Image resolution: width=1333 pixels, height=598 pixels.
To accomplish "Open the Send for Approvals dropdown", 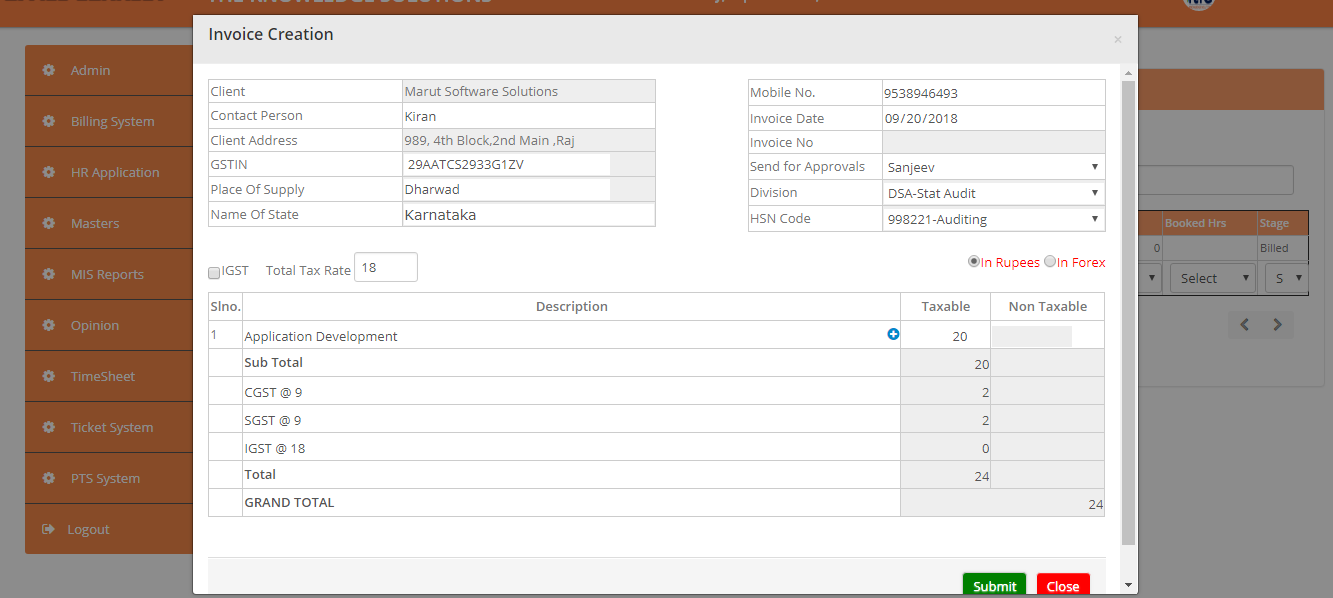I will [993, 167].
